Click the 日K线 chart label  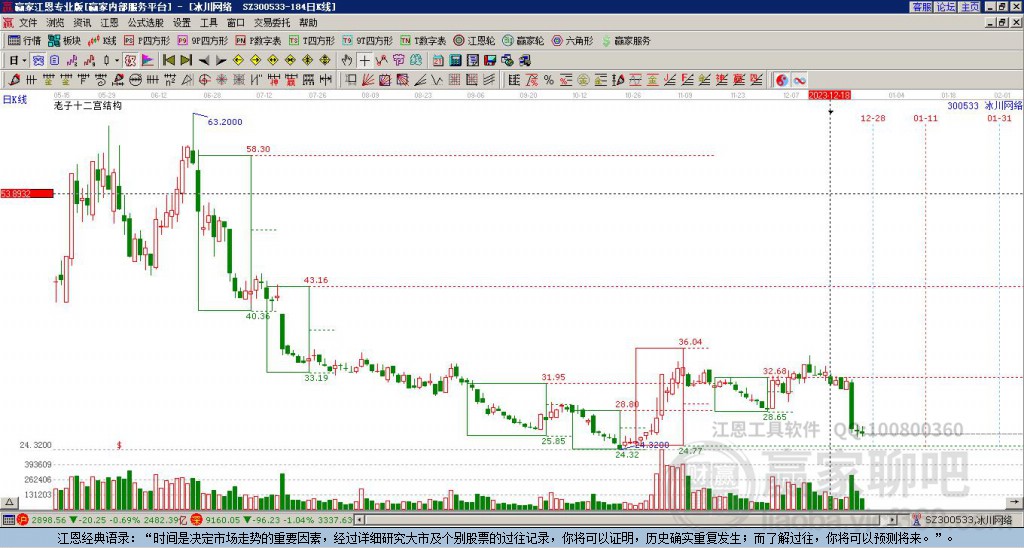pos(15,100)
